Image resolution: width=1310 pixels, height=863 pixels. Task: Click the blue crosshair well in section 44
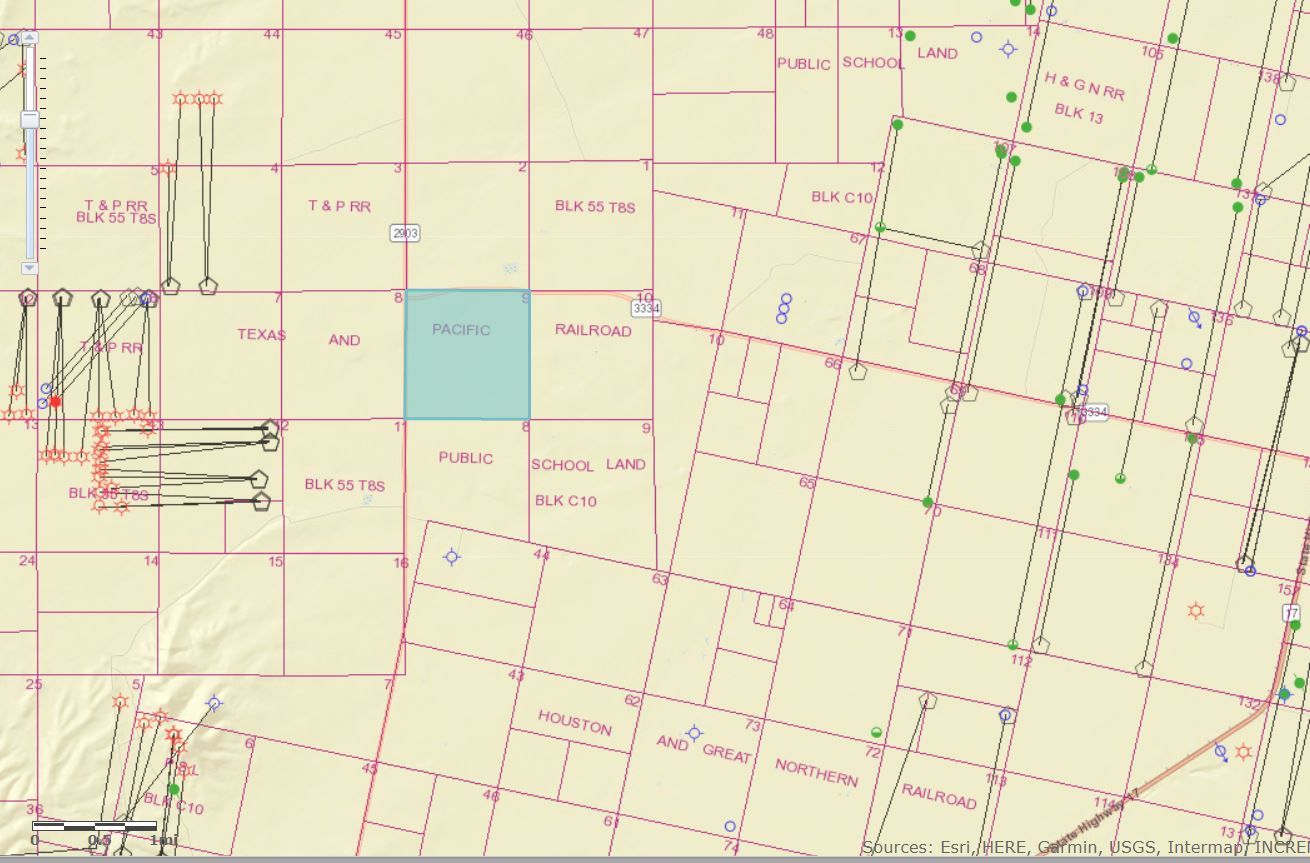click(452, 557)
